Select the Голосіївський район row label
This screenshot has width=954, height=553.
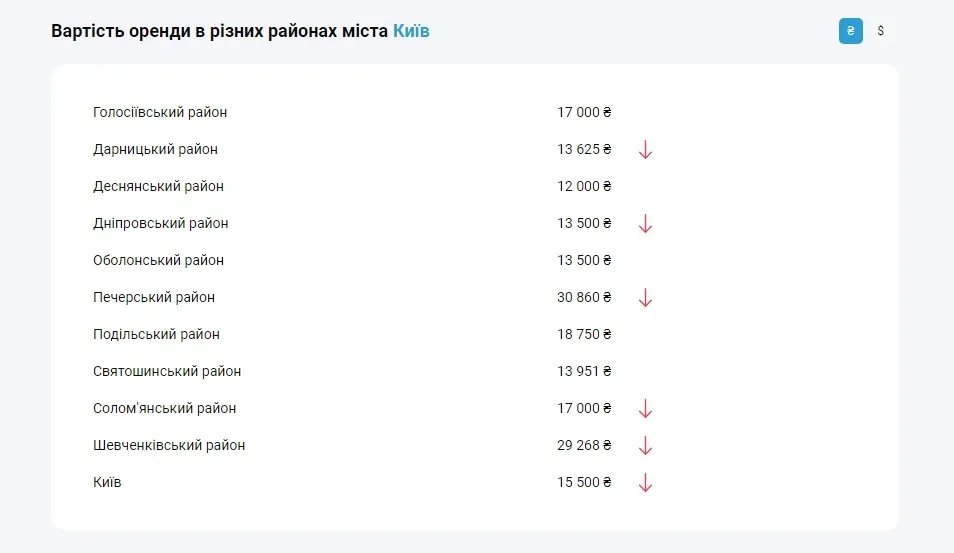[160, 113]
